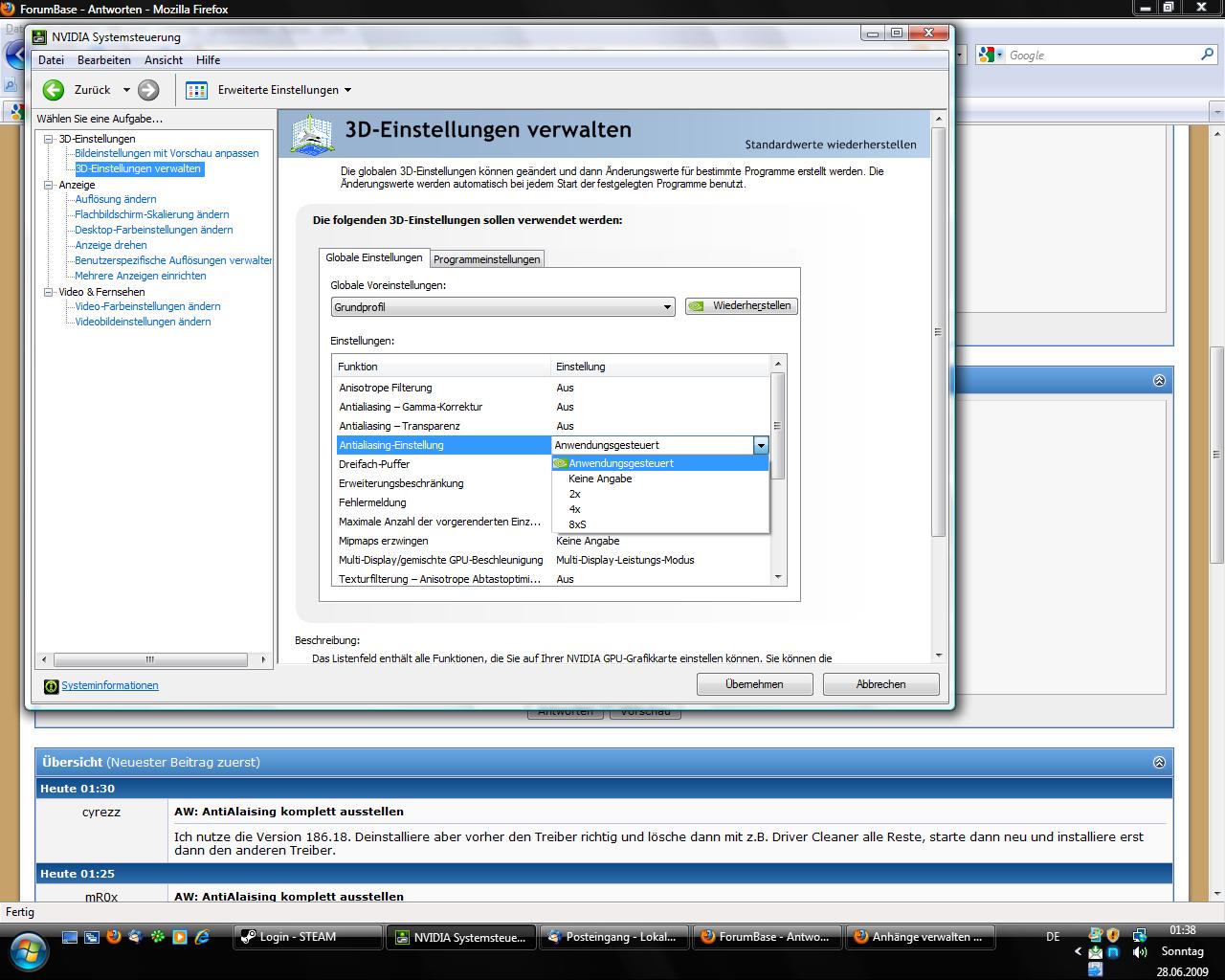Switch to Login - STEAM taskbar button
This screenshot has width=1225, height=980.
point(308,937)
